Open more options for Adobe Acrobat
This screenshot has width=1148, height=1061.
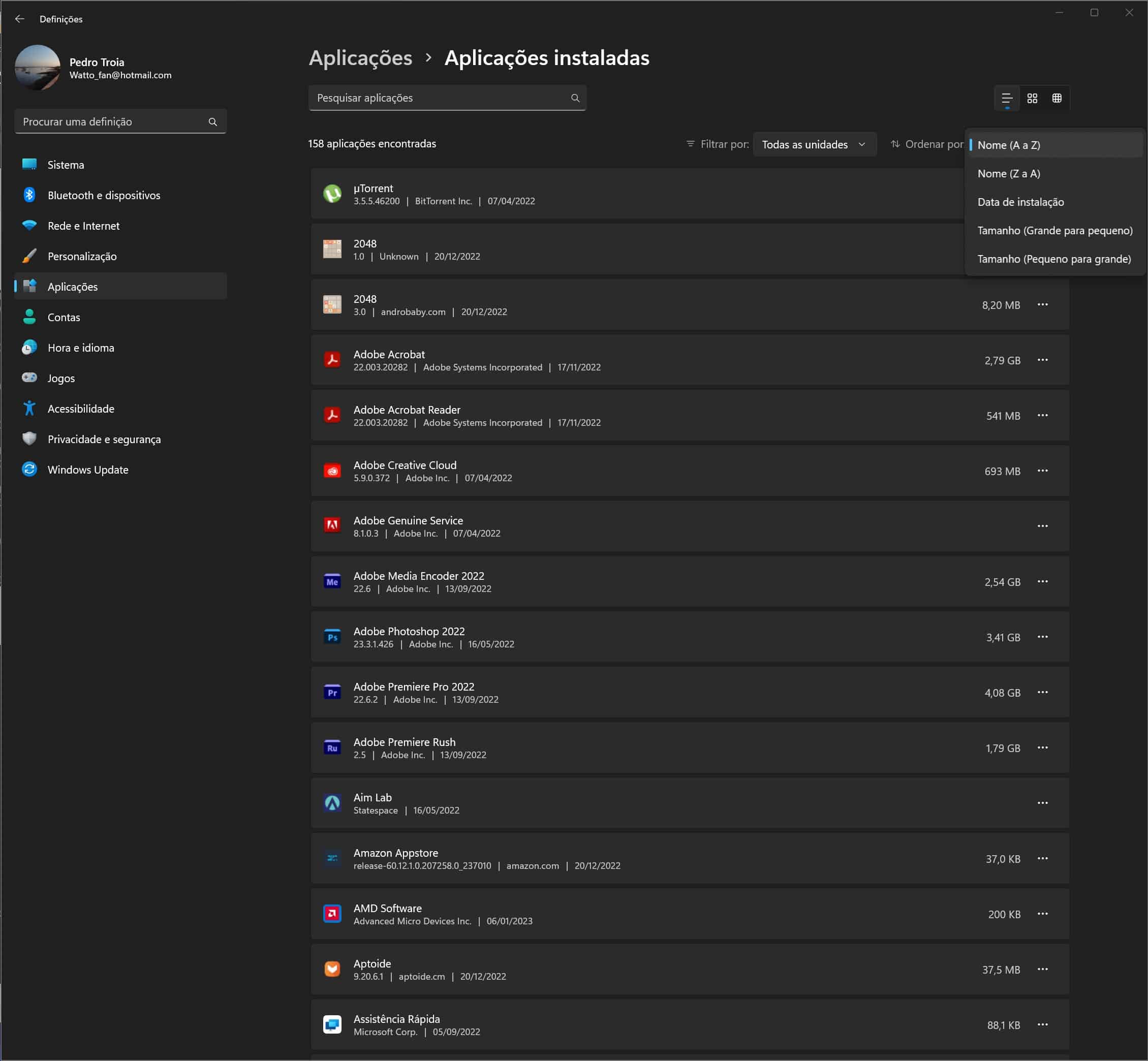[1042, 360]
